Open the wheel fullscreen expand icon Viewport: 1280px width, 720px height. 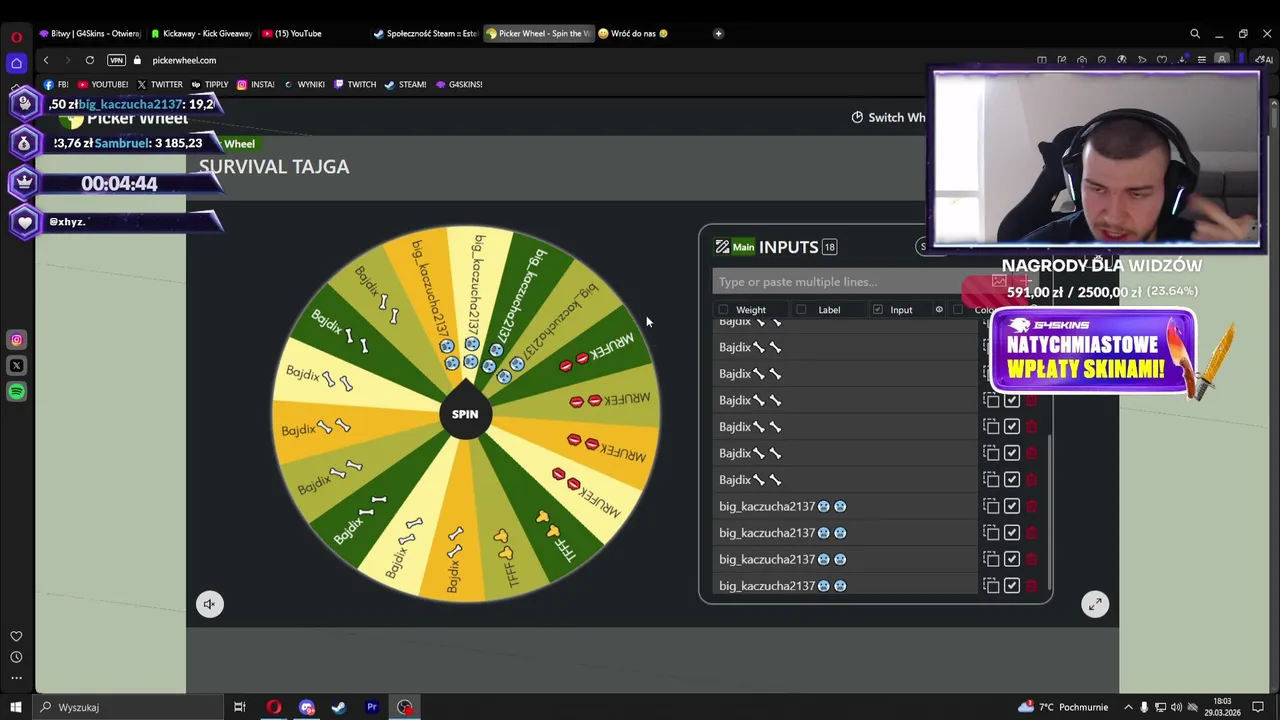tap(1095, 604)
